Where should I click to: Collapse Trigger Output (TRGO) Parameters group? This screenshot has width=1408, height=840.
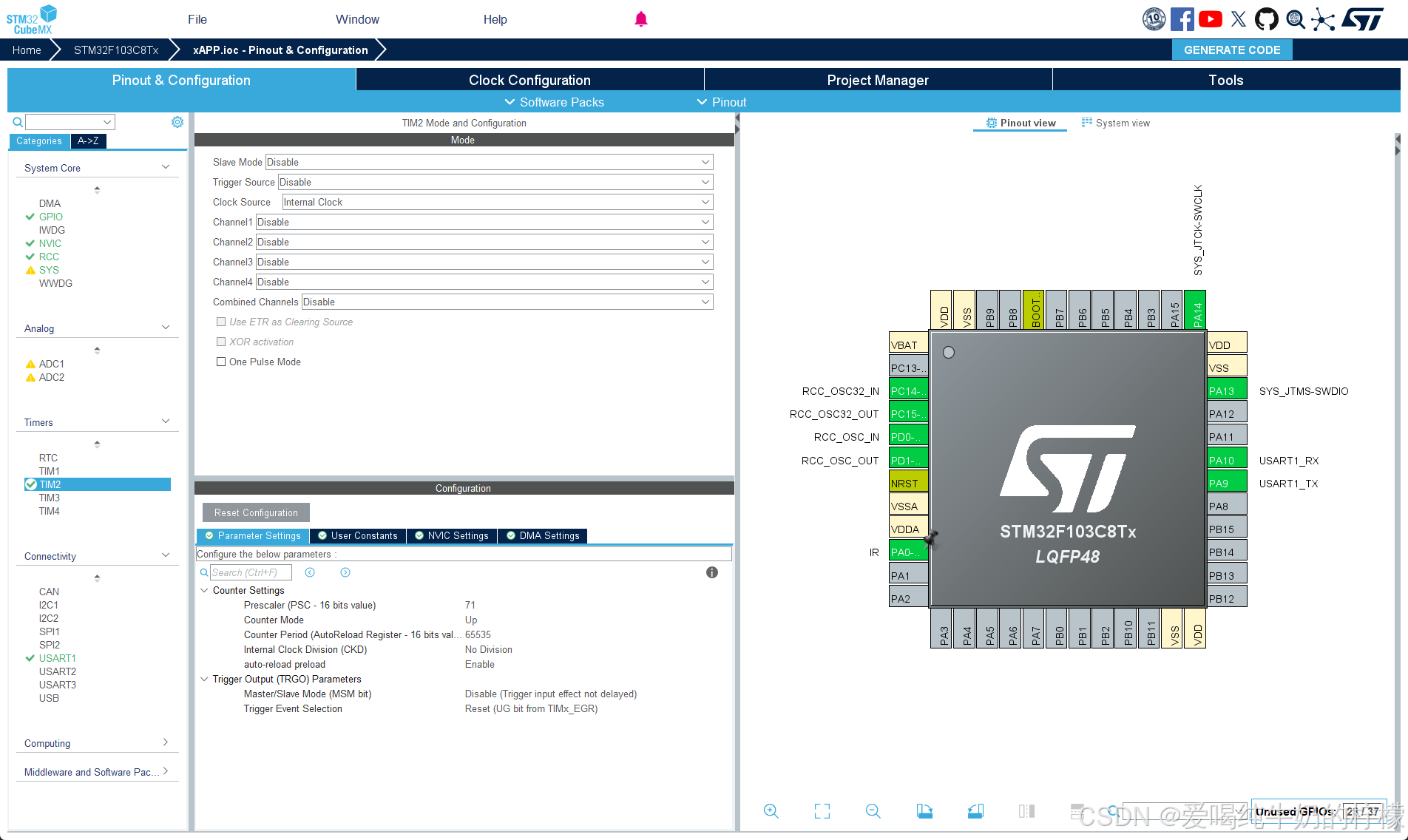[204, 679]
